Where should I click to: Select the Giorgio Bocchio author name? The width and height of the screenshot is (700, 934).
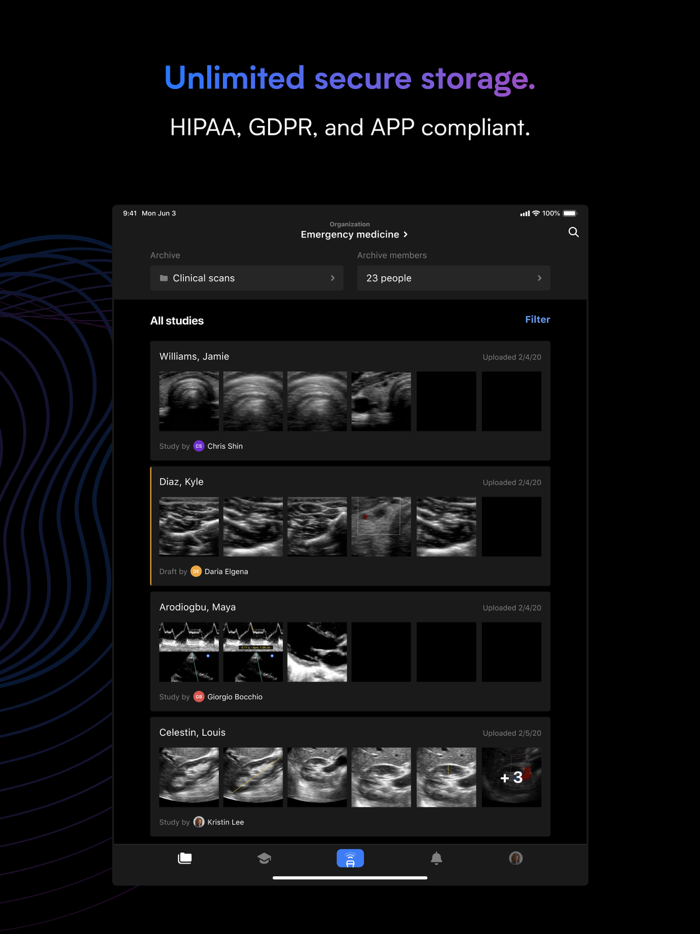pyautogui.click(x=235, y=697)
